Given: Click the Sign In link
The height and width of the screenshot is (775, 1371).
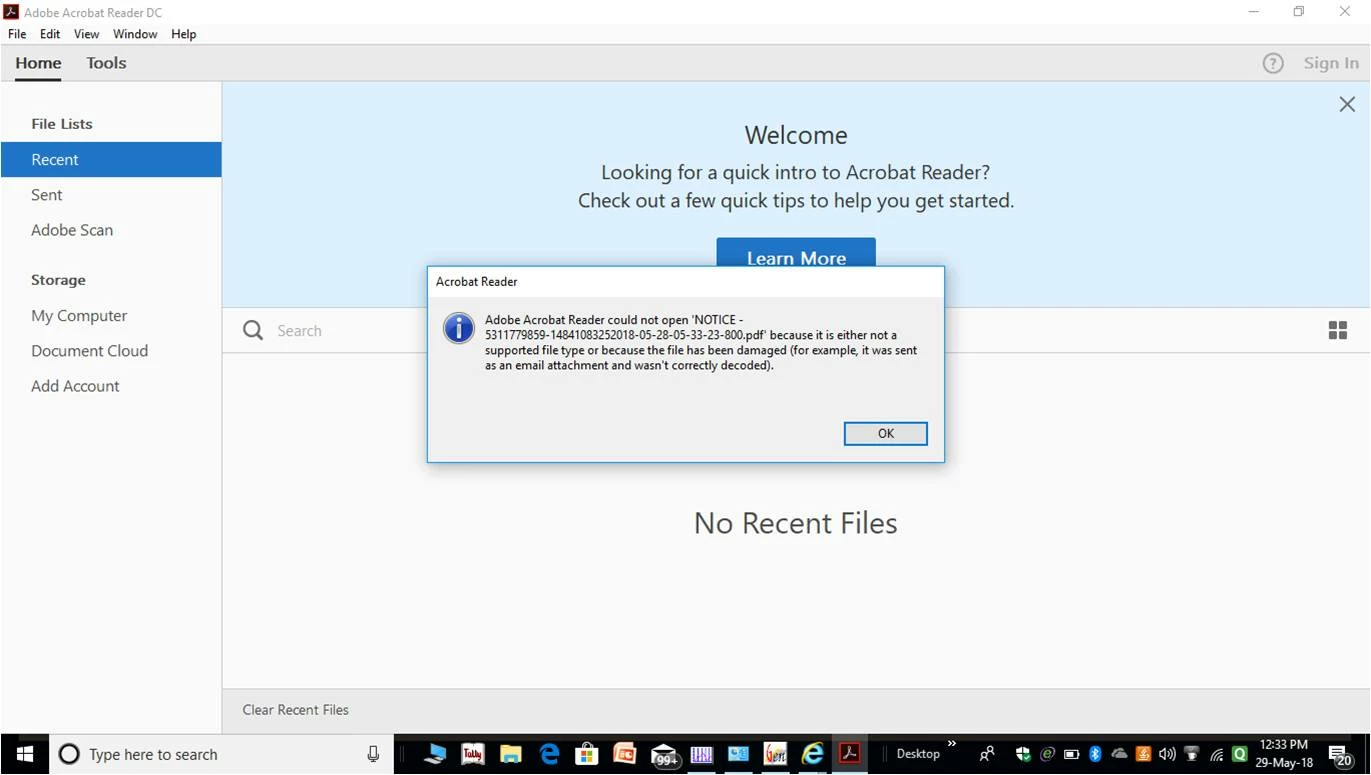Looking at the screenshot, I should click(1331, 63).
